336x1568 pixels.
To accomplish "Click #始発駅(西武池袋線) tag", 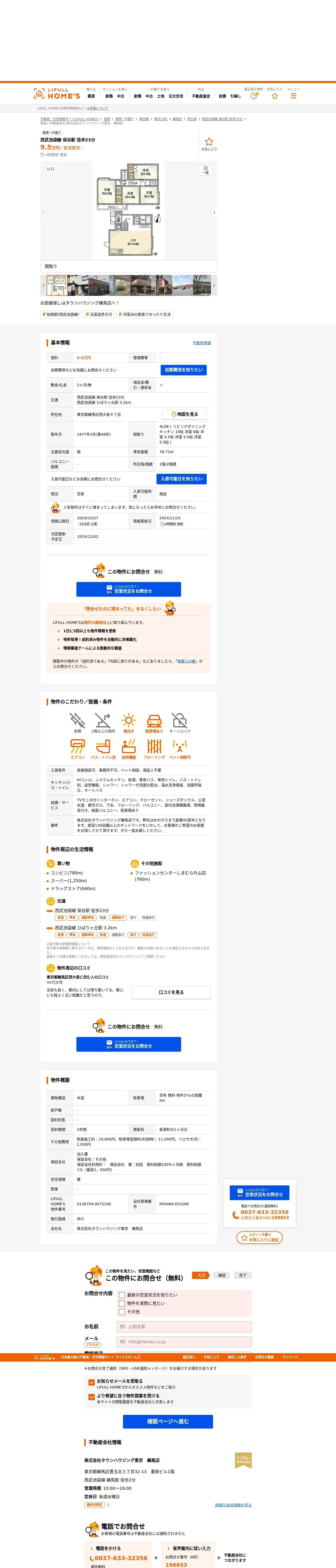I will point(60,315).
